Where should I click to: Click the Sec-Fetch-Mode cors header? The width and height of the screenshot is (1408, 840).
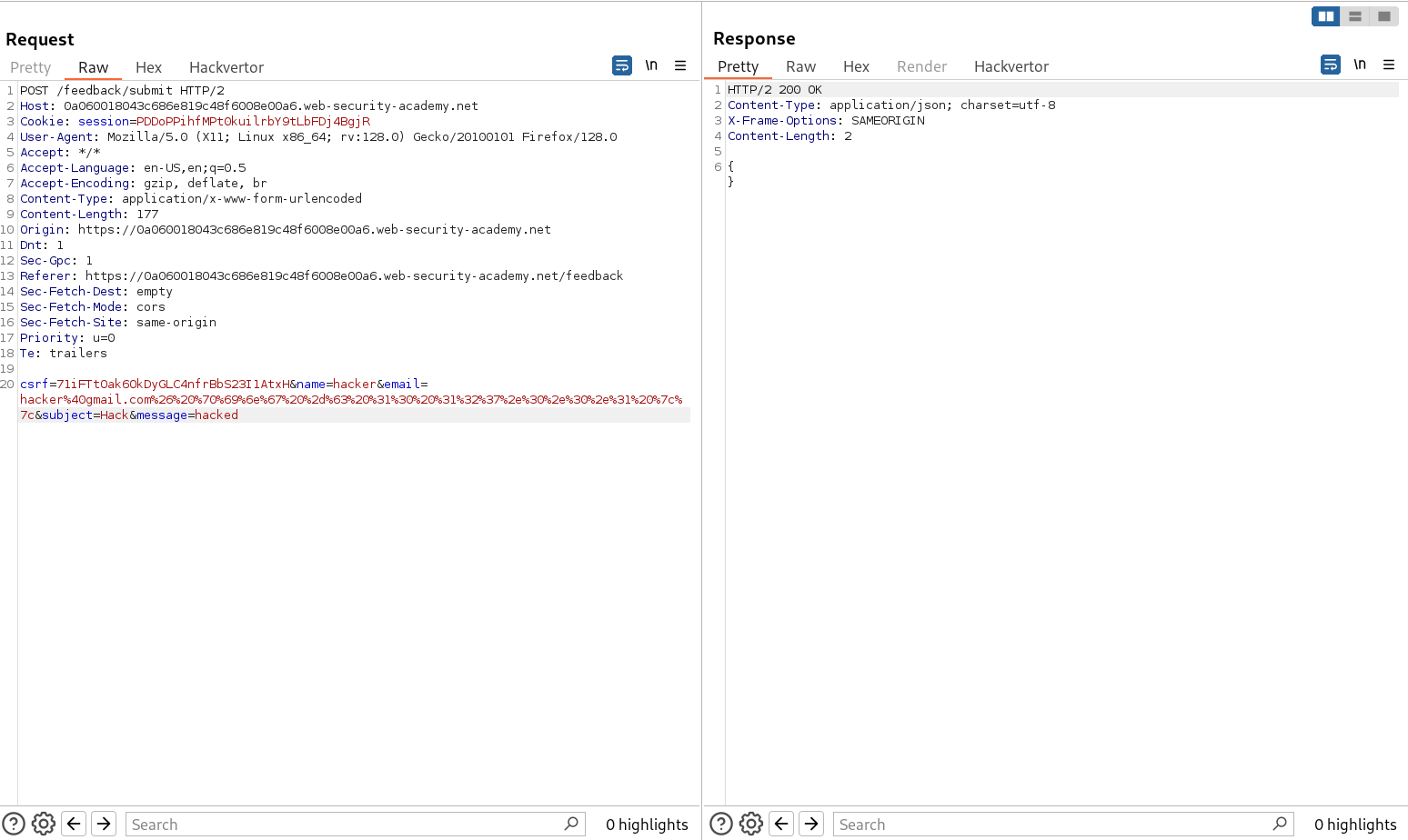pyautogui.click(x=93, y=307)
